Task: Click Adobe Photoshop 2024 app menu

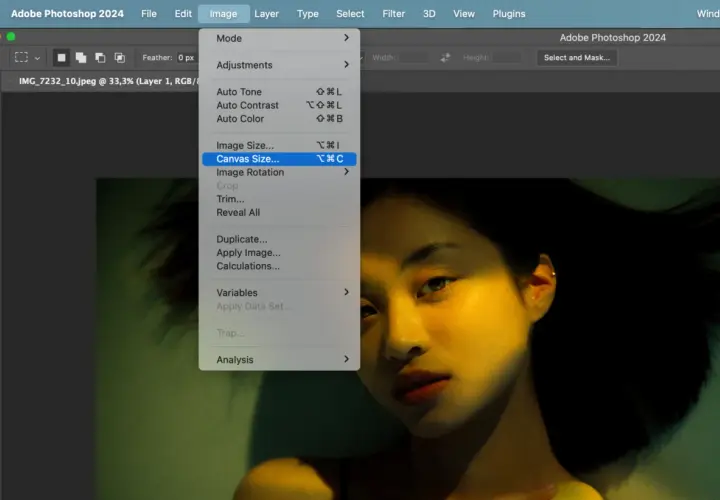Action: (x=68, y=14)
